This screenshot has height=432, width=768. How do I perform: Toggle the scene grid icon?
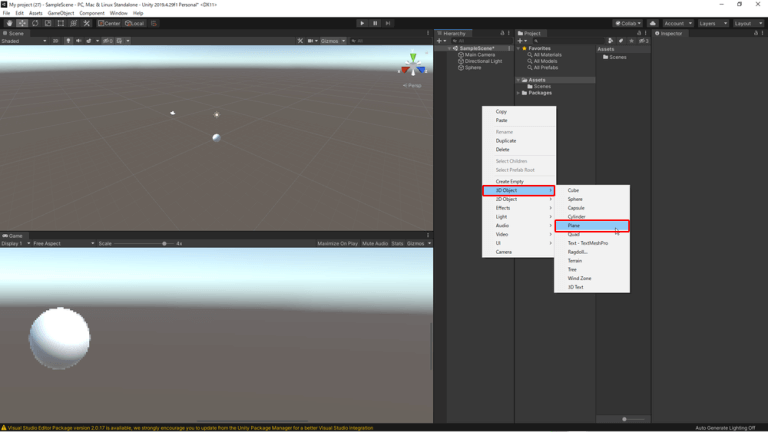119,41
